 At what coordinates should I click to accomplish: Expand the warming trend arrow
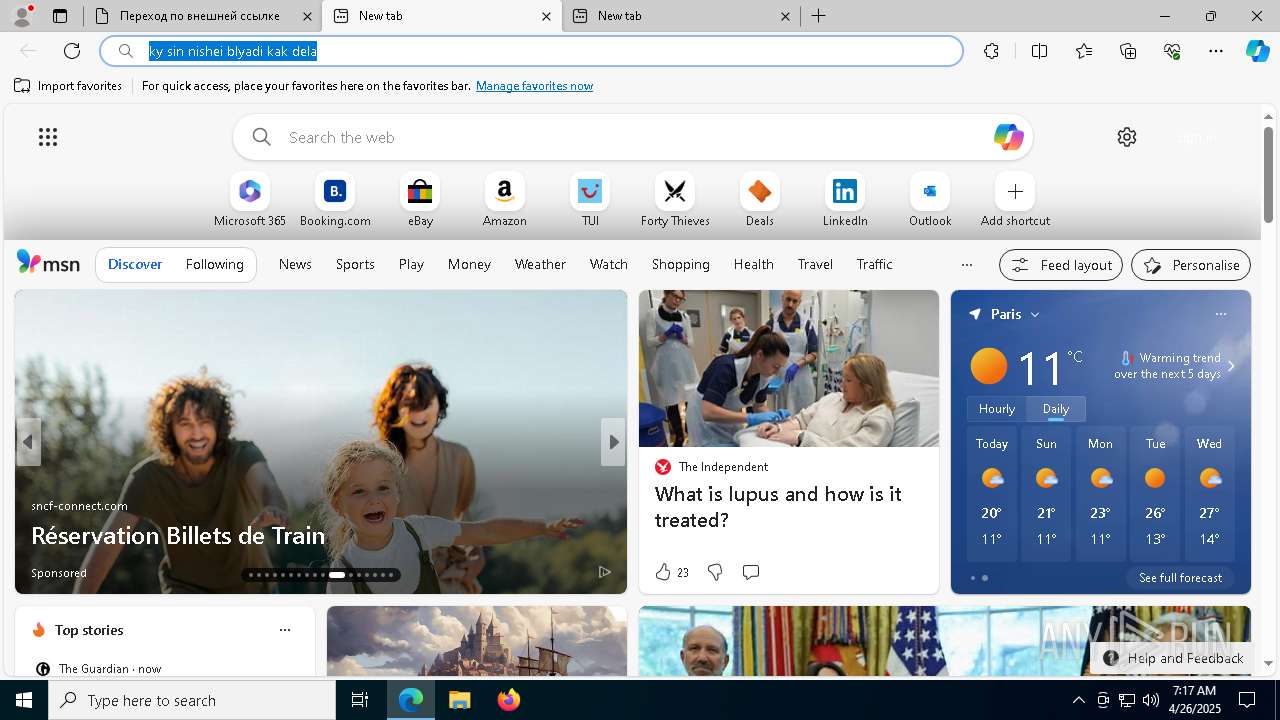click(x=1231, y=366)
